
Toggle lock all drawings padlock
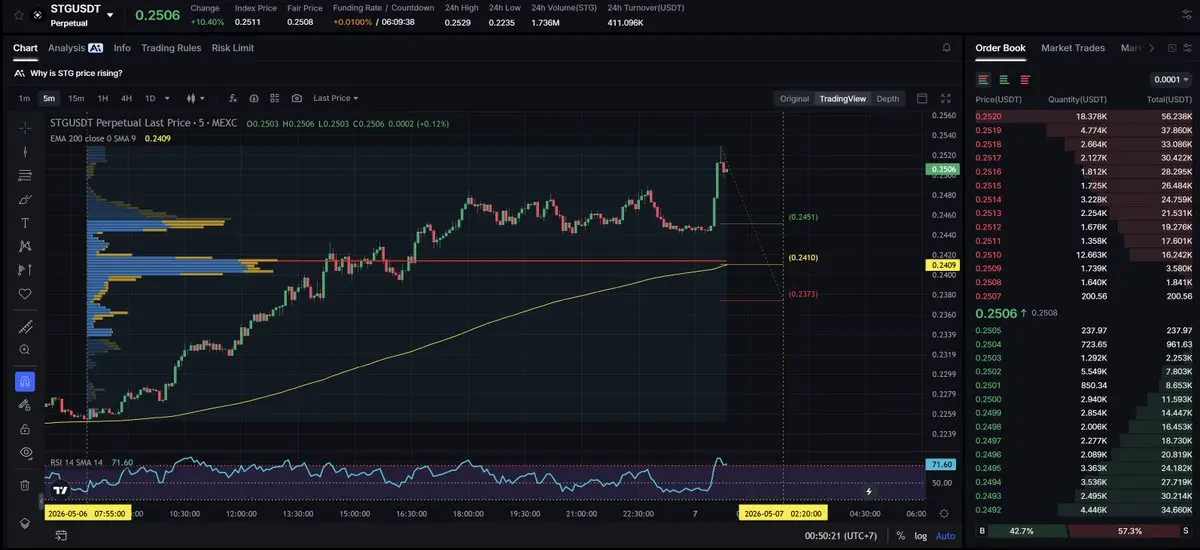pos(25,429)
